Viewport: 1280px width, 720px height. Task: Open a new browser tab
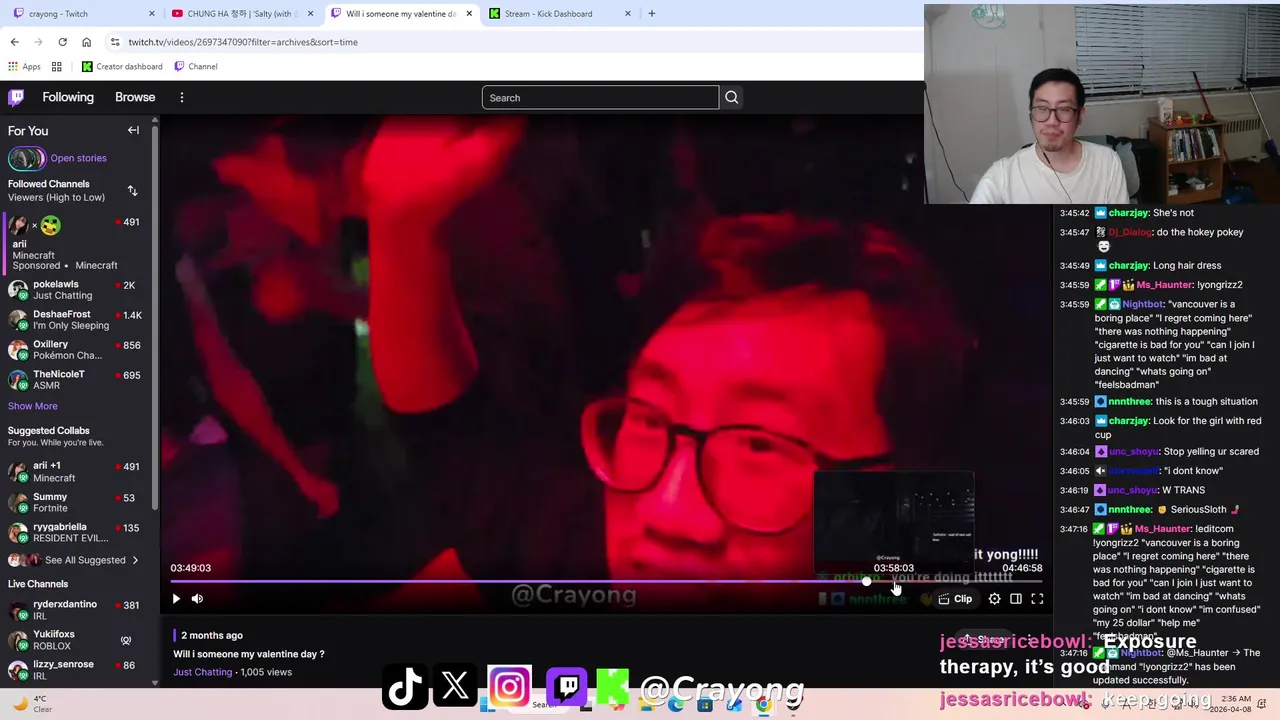tap(652, 13)
